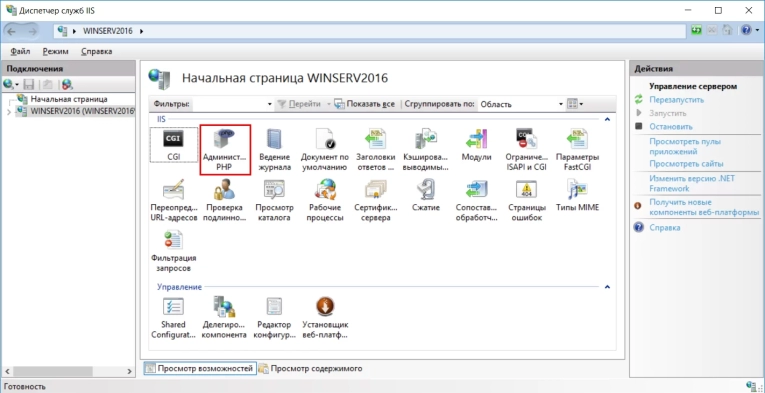Switch to Просмотр возможностей tab
Viewport: 765px width, 393px height.
(x=200, y=368)
